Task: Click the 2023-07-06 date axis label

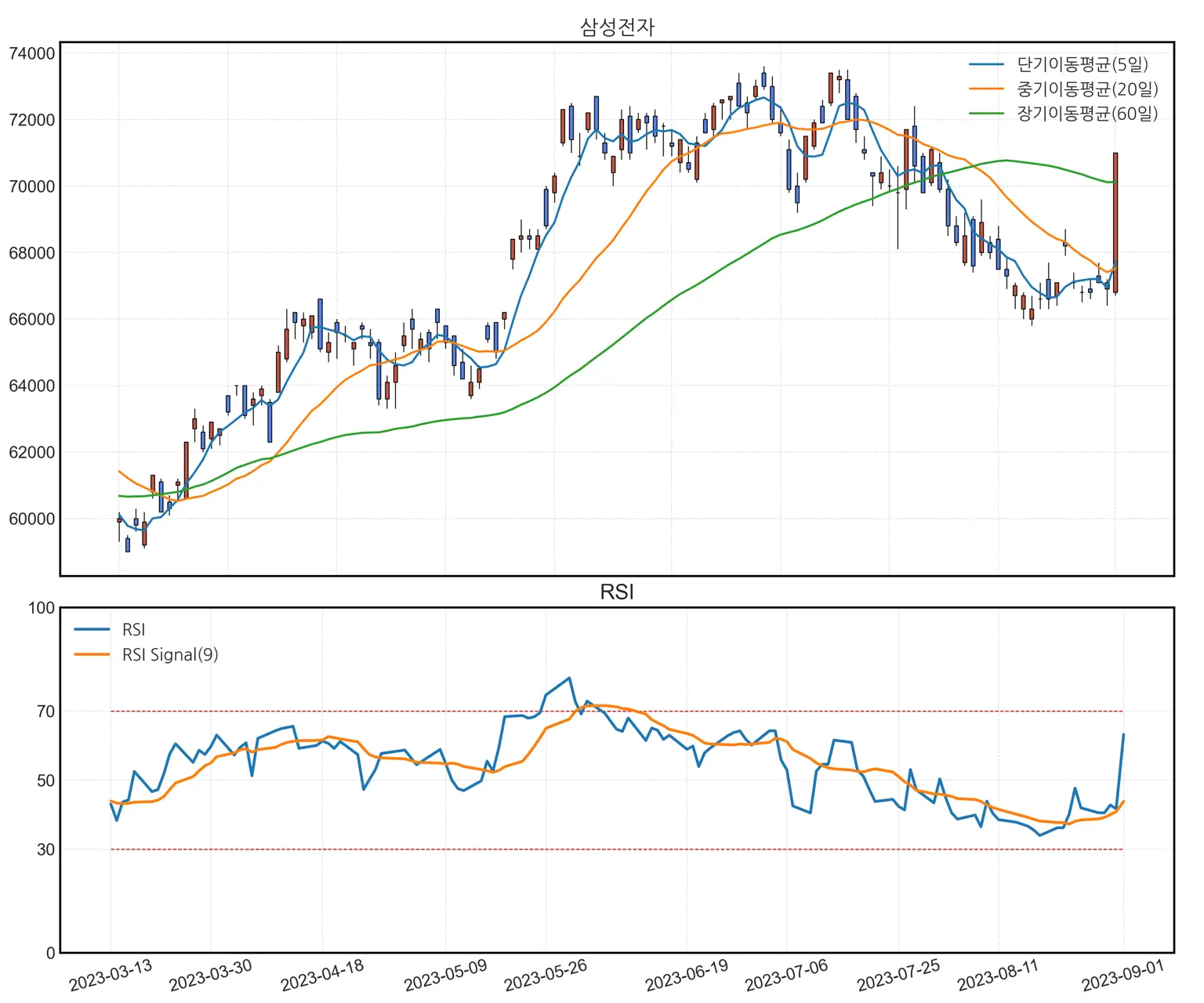Action: tap(786, 976)
